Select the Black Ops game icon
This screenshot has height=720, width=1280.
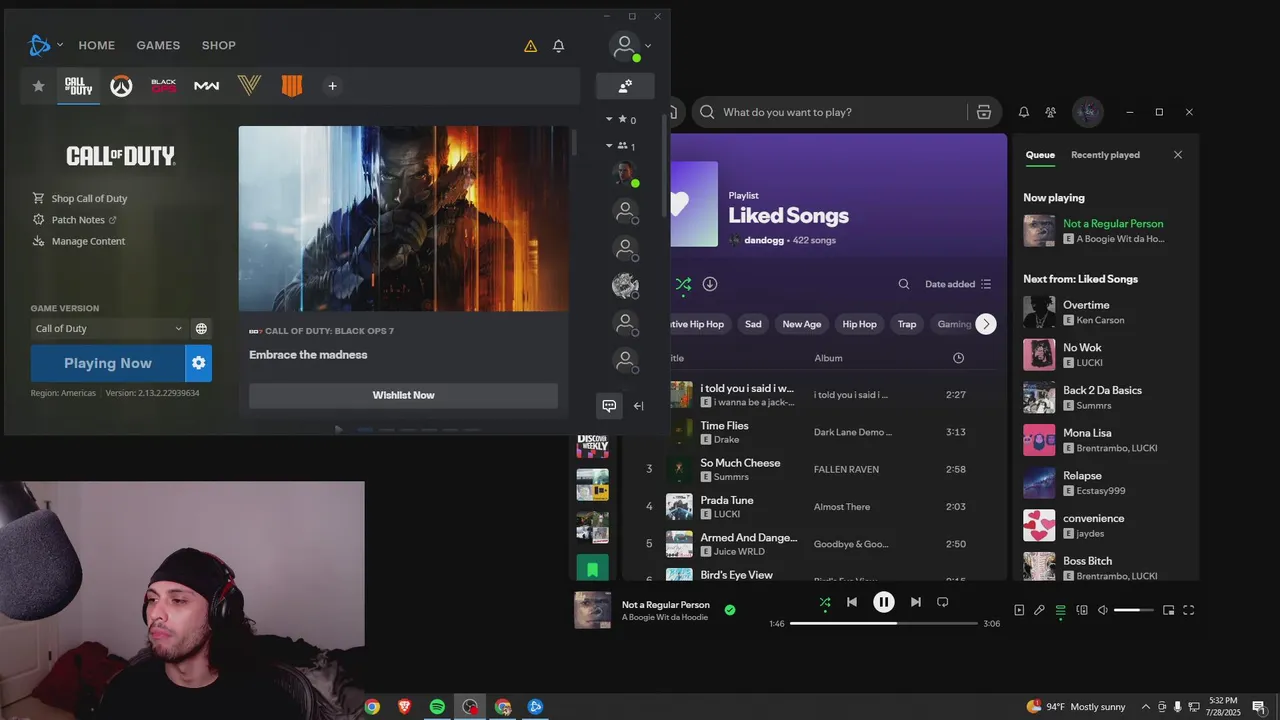point(163,86)
